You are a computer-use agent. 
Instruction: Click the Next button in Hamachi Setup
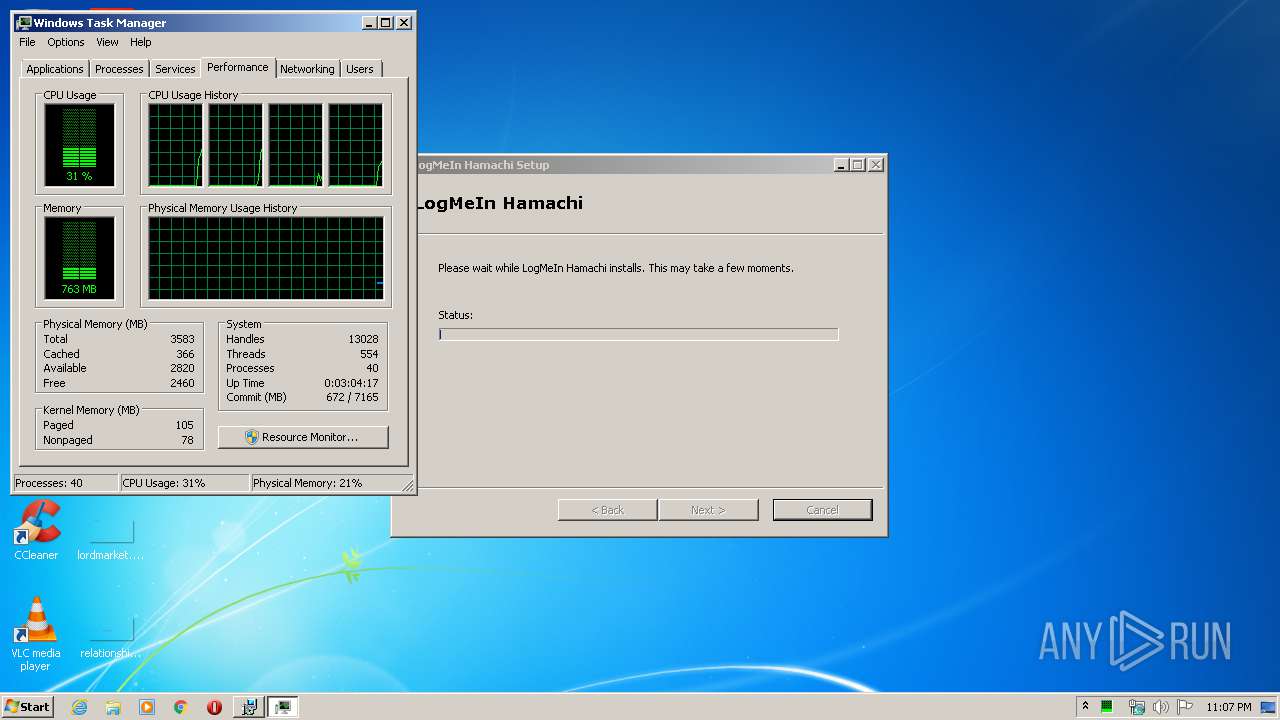coord(708,510)
